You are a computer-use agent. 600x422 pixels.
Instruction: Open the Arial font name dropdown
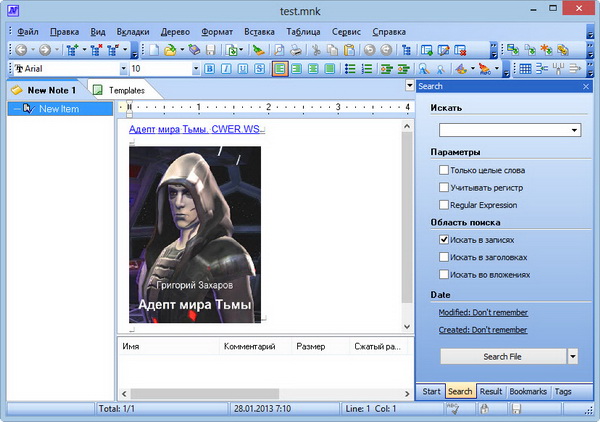click(123, 69)
